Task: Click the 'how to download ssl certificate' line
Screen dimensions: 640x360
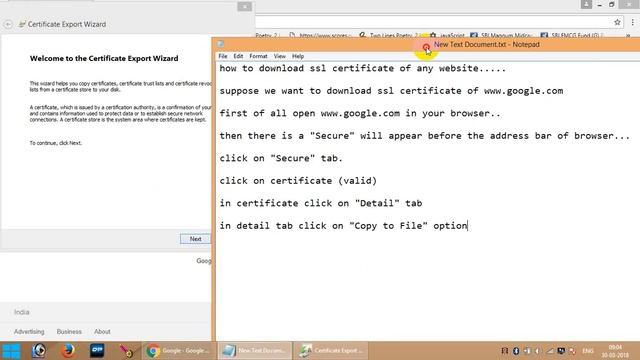Action: (362, 68)
